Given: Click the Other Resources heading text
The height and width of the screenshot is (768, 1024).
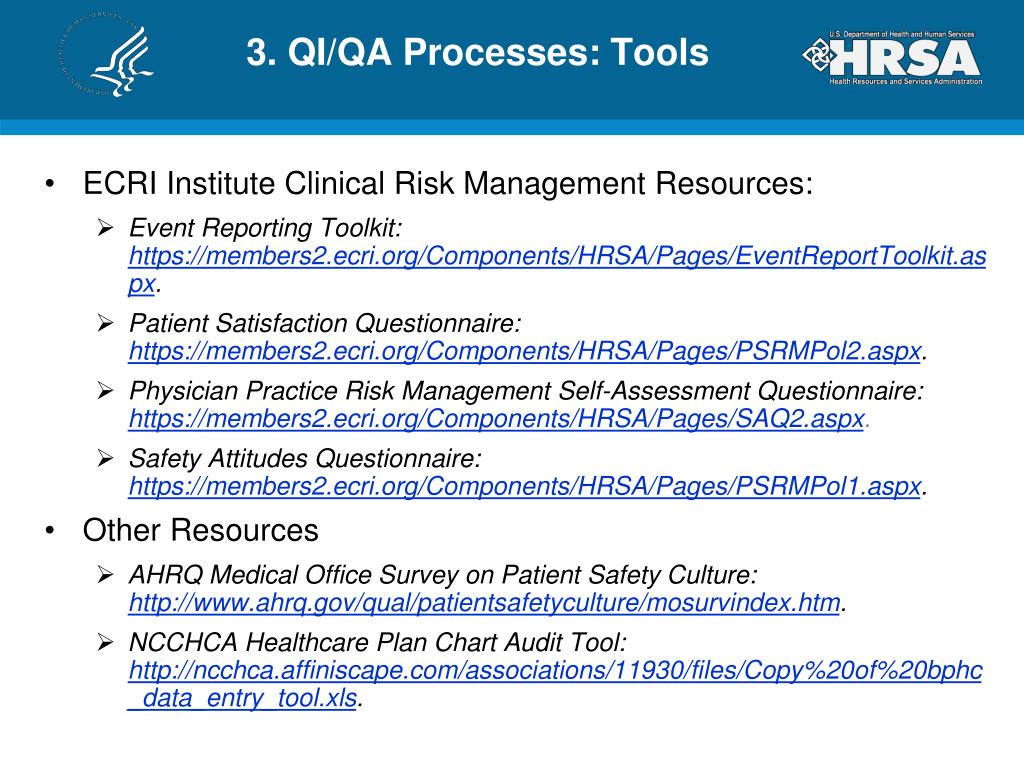Looking at the screenshot, I should 201,530.
